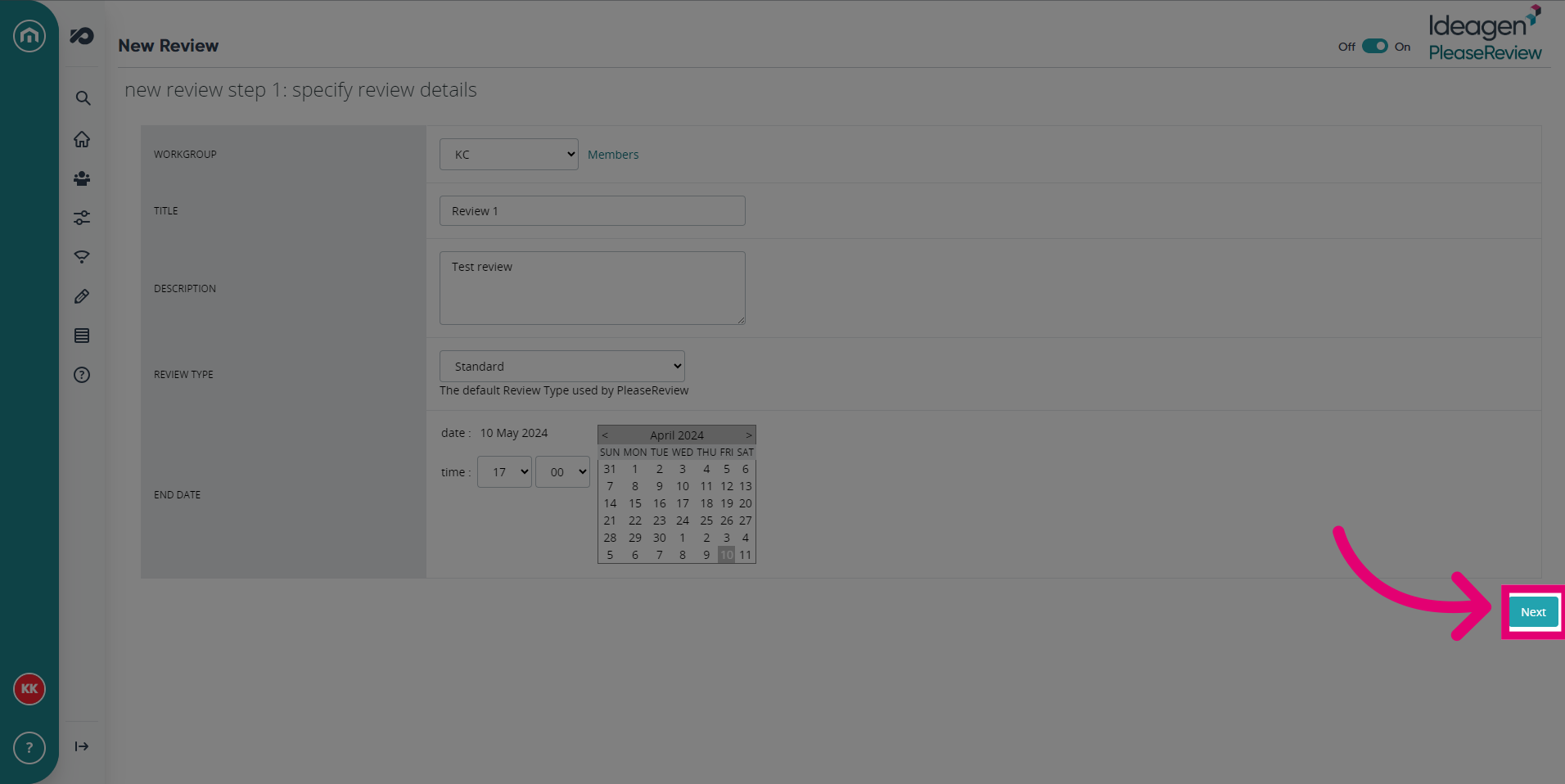Select calendar day 25
This screenshot has height=784, width=1565.
coord(706,520)
